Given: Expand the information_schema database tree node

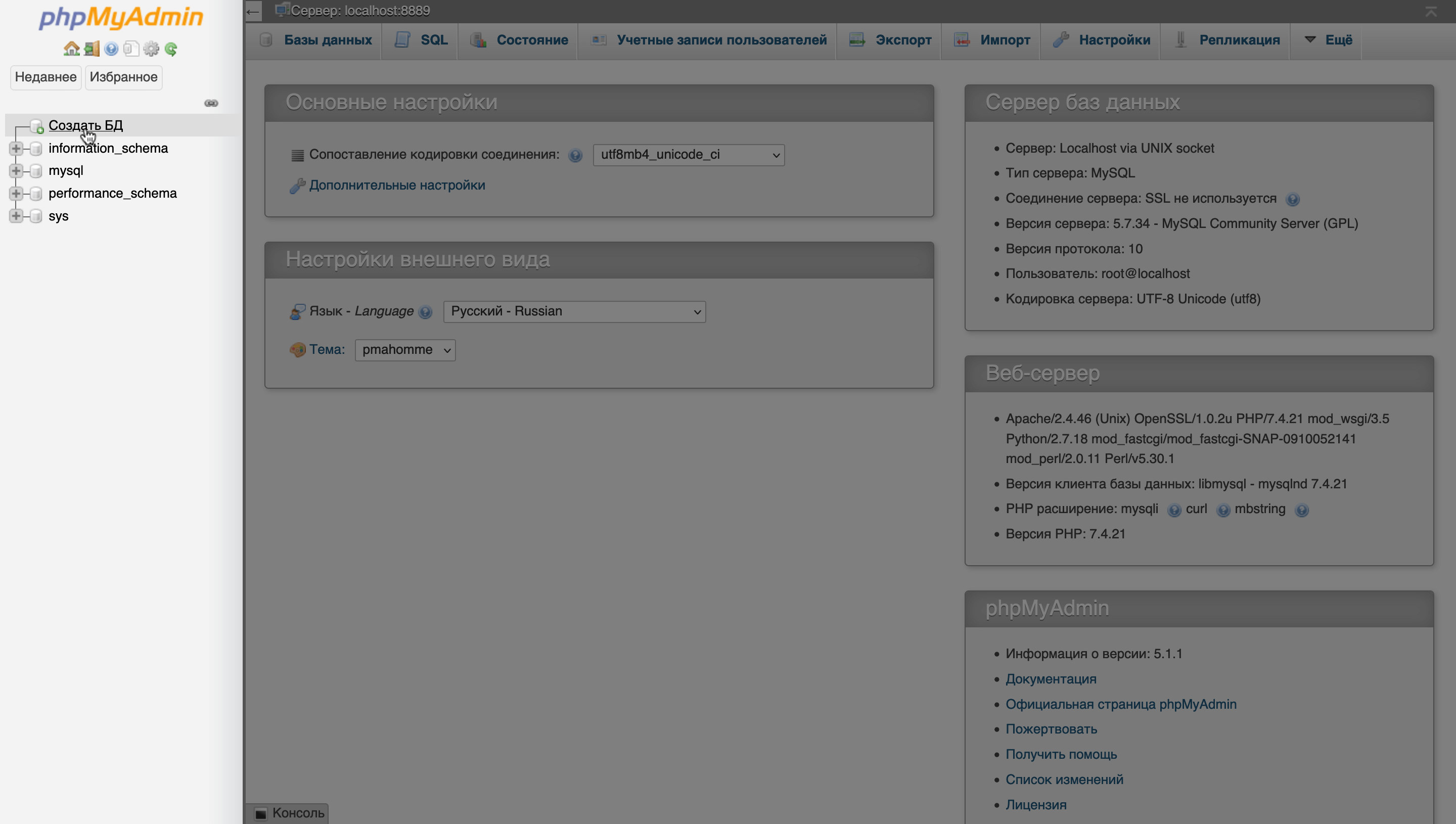Looking at the screenshot, I should tap(16, 149).
